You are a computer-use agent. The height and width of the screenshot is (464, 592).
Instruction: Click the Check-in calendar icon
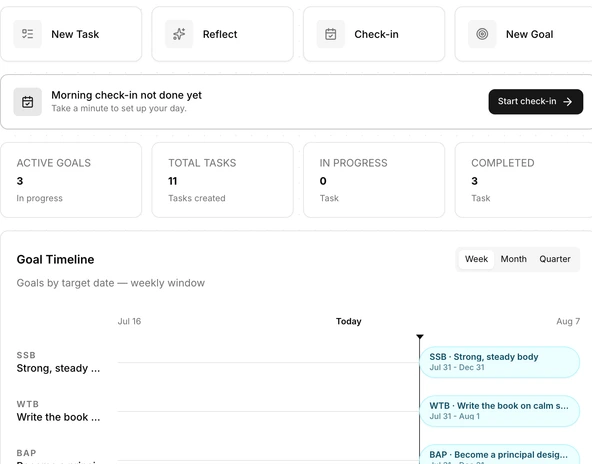pyautogui.click(x=330, y=34)
